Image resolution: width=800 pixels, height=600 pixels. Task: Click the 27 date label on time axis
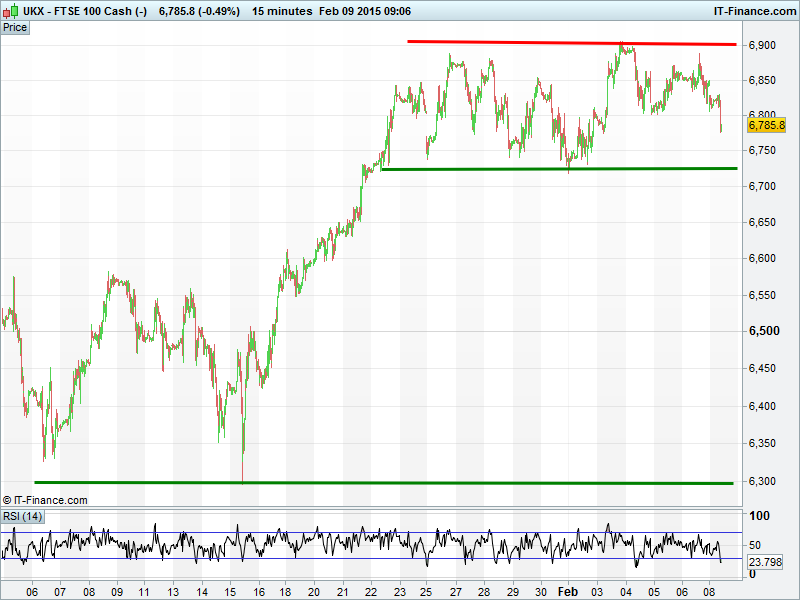point(455,592)
